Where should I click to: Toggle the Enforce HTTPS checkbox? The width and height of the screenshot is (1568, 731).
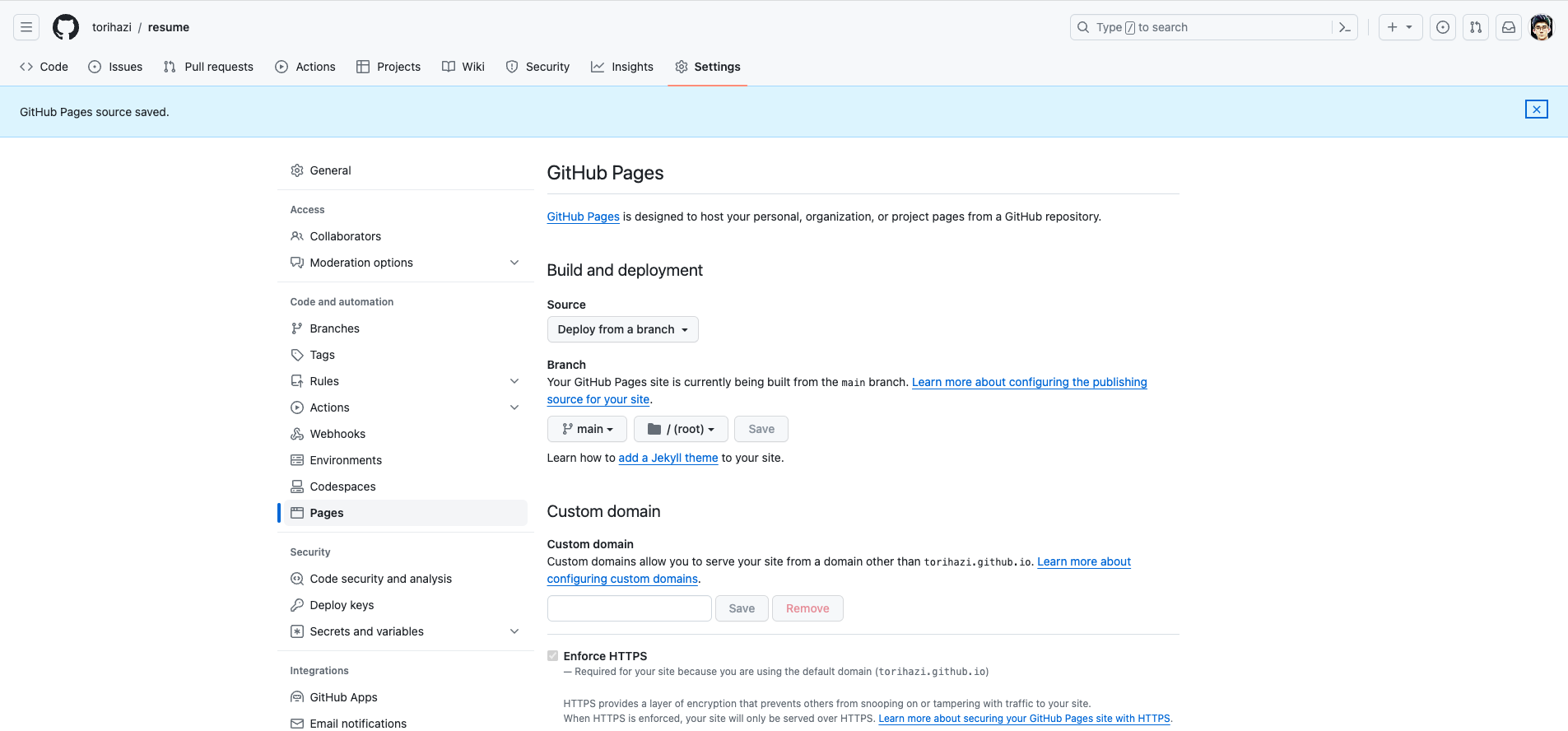click(x=553, y=656)
